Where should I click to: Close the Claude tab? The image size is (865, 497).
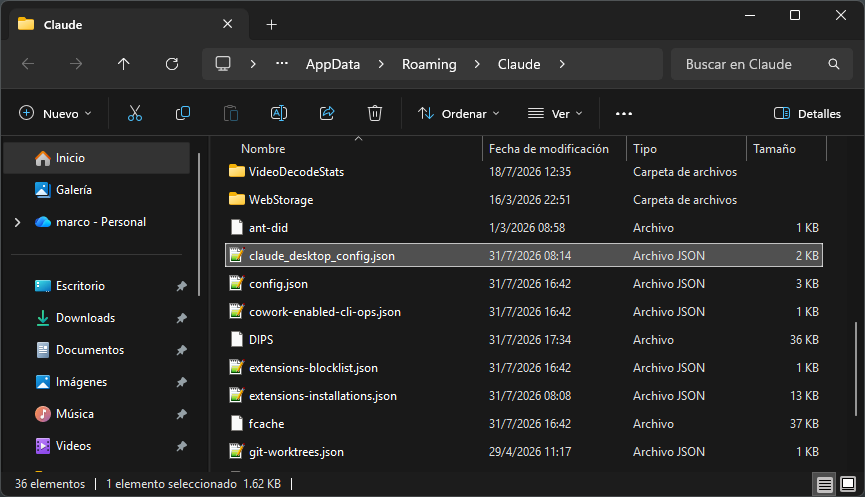tap(227, 24)
